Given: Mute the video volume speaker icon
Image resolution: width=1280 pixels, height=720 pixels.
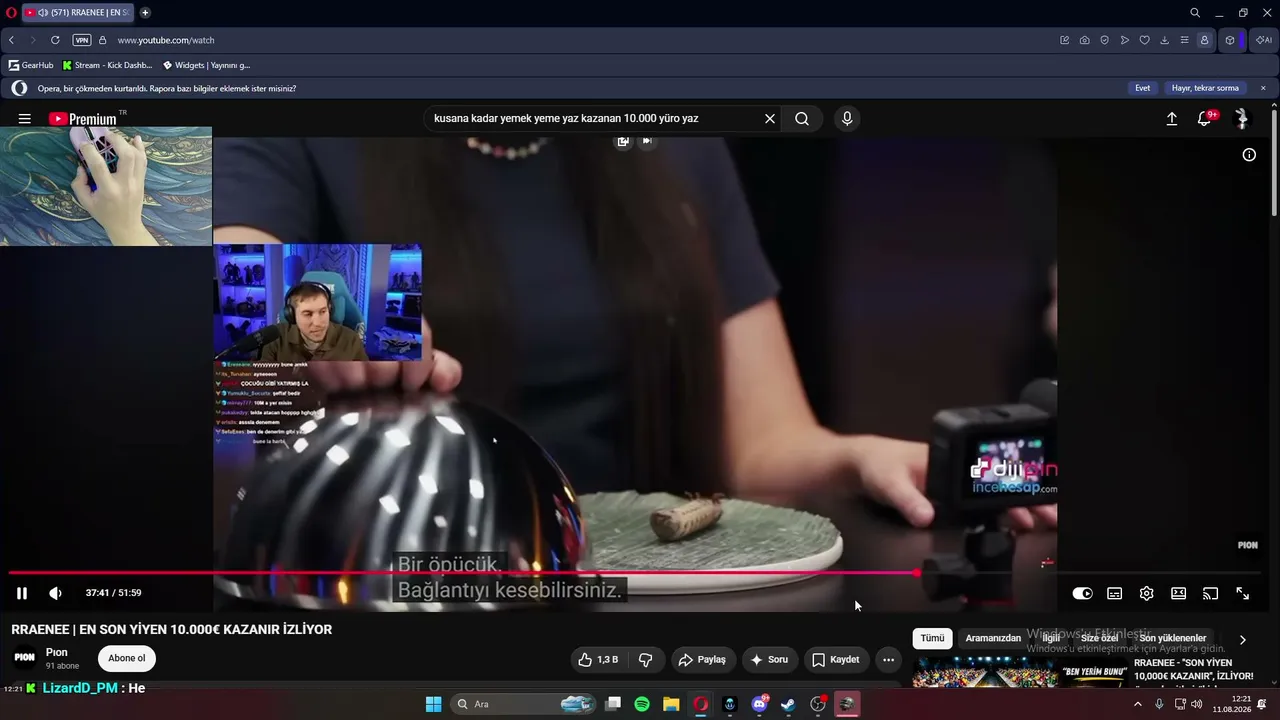Looking at the screenshot, I should pos(55,593).
